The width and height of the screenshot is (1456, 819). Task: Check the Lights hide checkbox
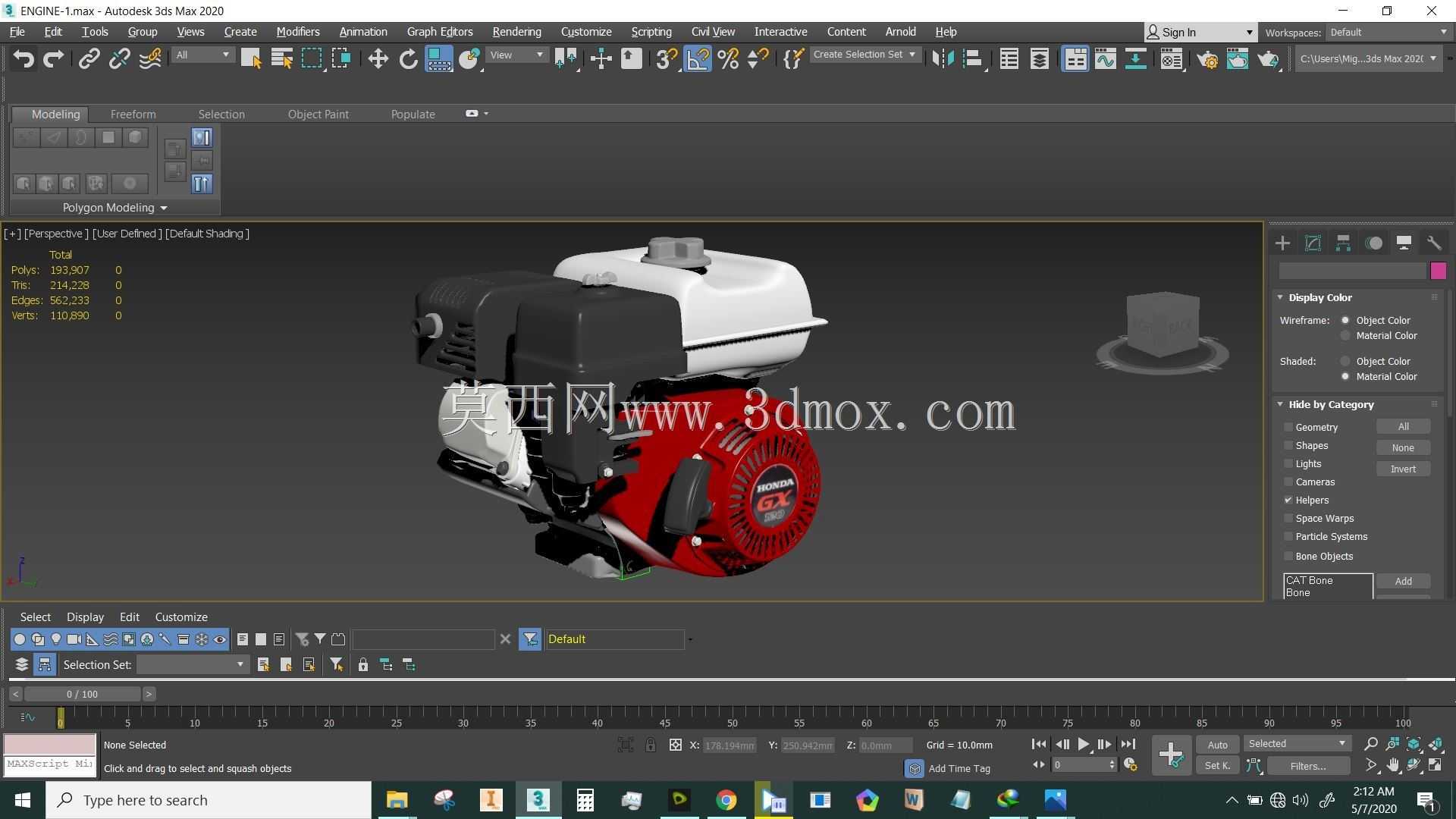point(1288,463)
